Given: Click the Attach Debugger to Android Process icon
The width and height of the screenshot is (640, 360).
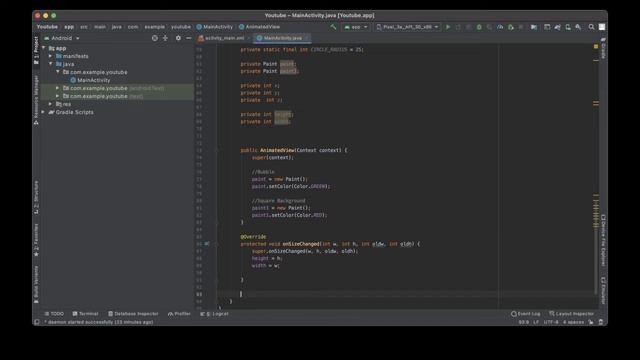Looking at the screenshot, I should tap(511, 27).
